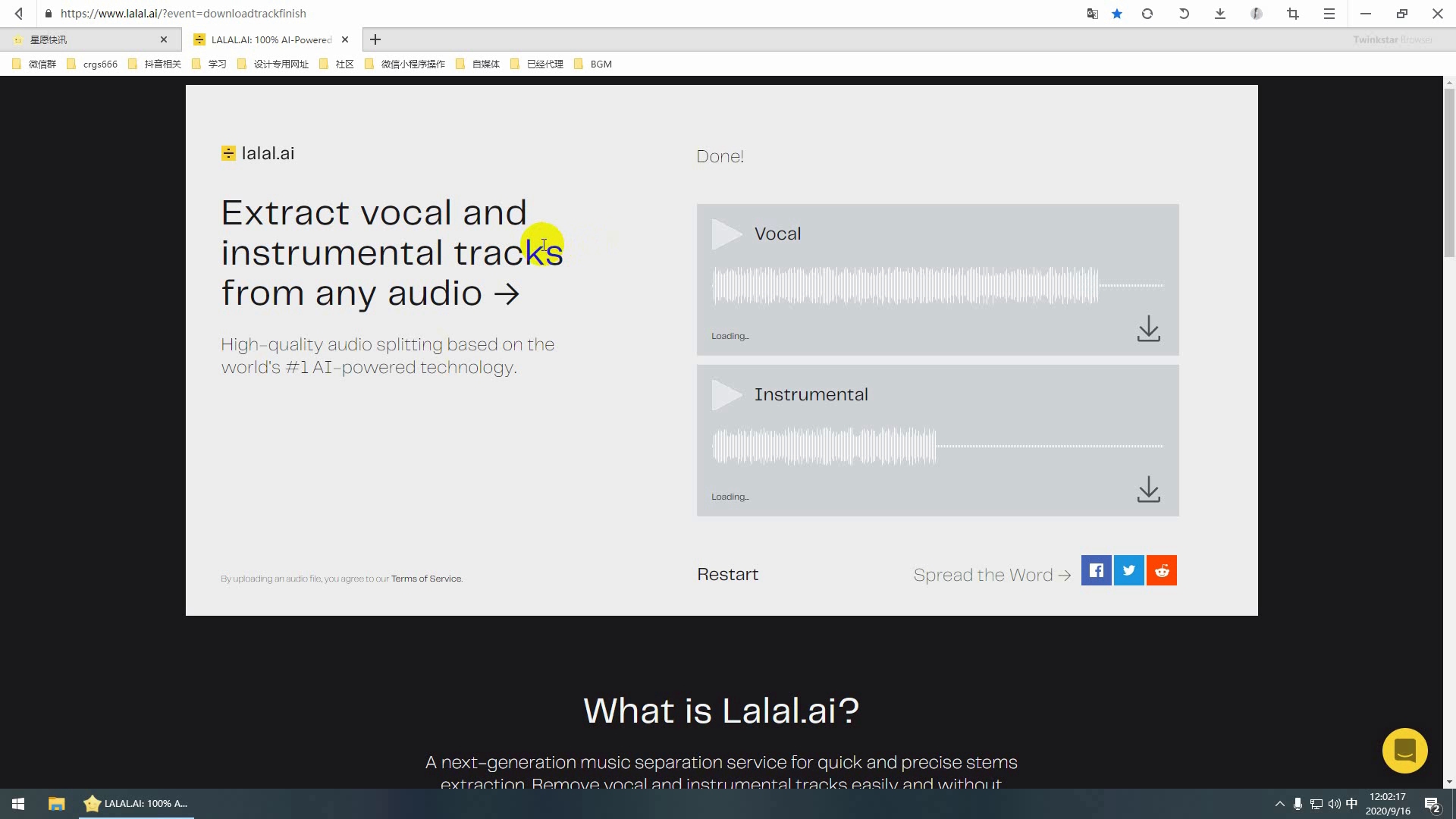Open the 自媒体 bookmark folder

(478, 64)
